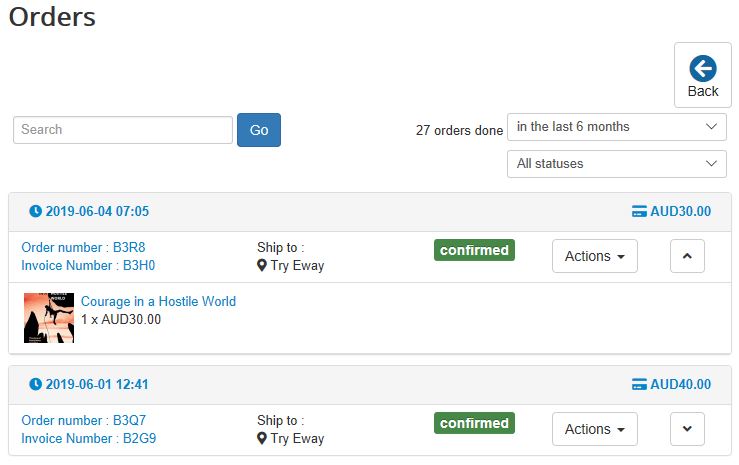Click the map pin icon in order B3Q7
The height and width of the screenshot is (465, 739).
point(262,439)
